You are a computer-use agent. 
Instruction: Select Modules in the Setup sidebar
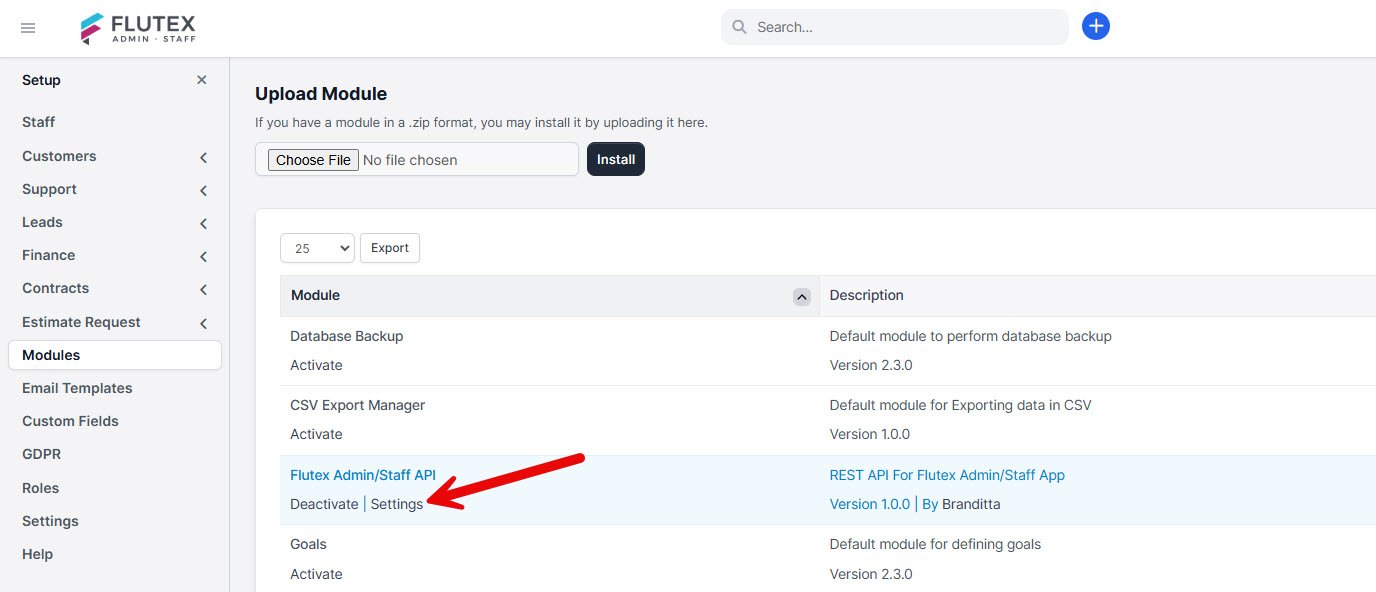115,355
